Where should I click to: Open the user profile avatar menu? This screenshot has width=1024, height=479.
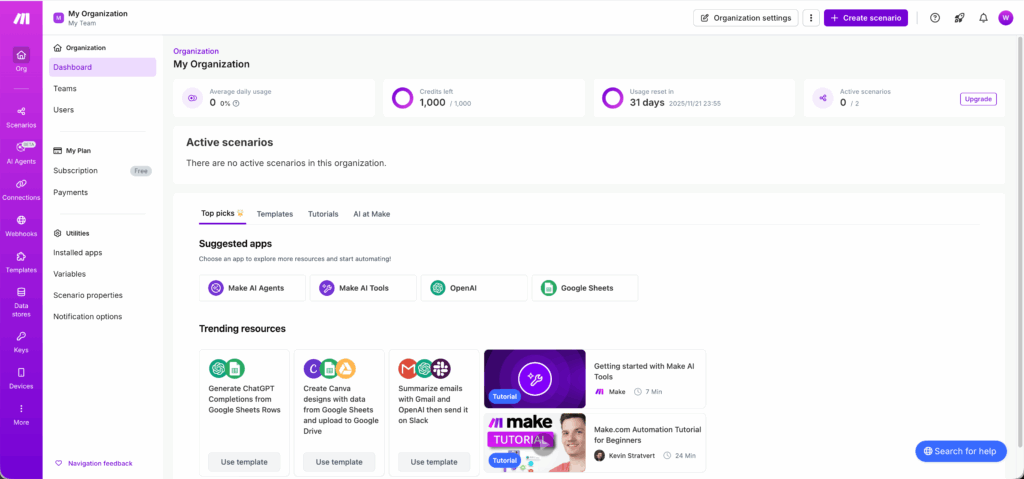(x=1006, y=18)
